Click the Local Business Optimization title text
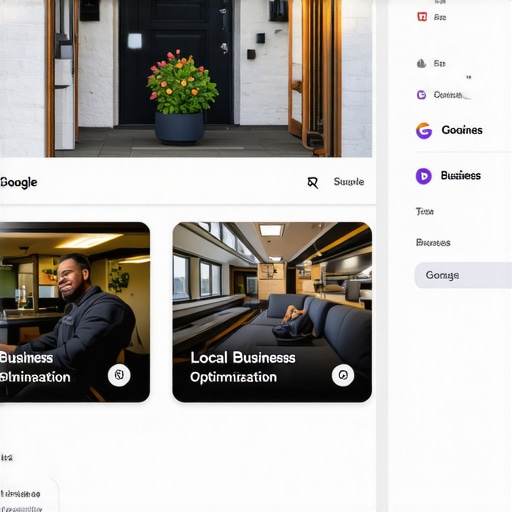 [x=243, y=367]
